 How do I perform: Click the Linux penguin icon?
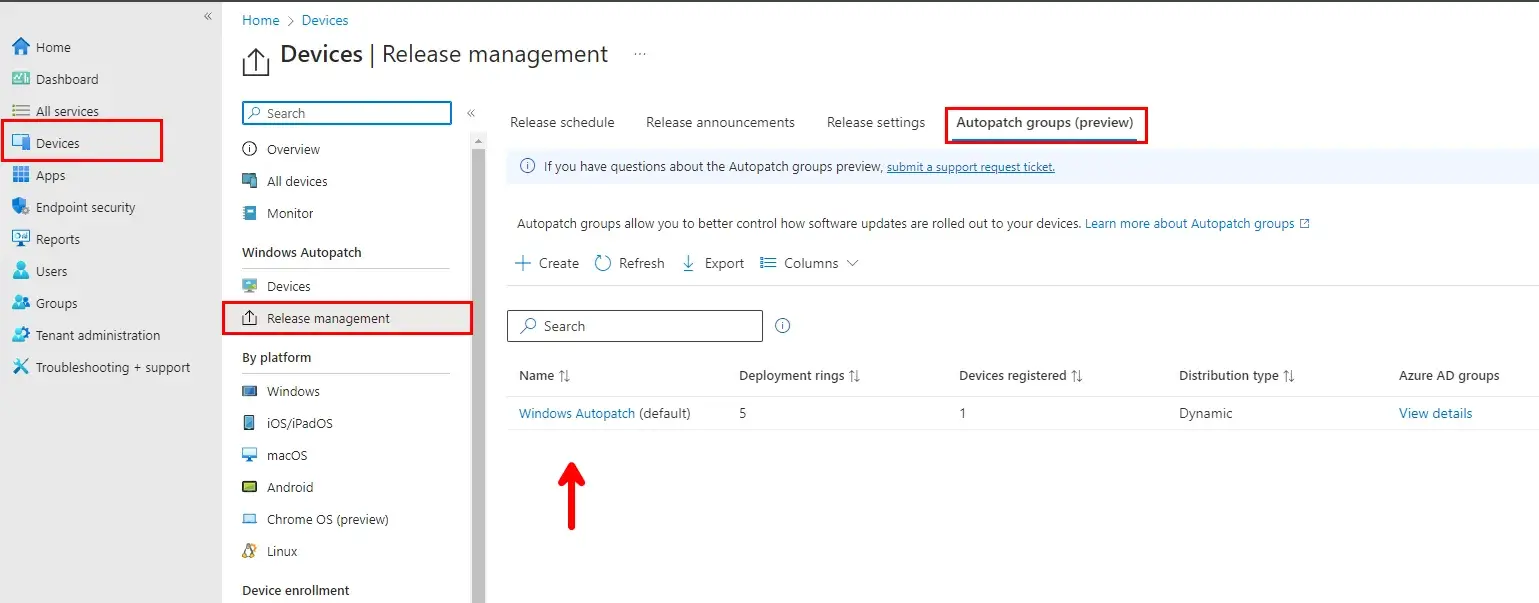point(250,551)
